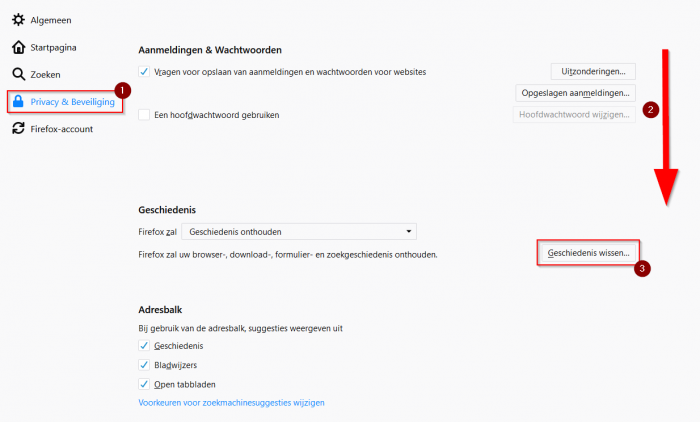This screenshot has width=700, height=422.
Task: Click the Algemeen gear icon
Action: pyautogui.click(x=18, y=20)
